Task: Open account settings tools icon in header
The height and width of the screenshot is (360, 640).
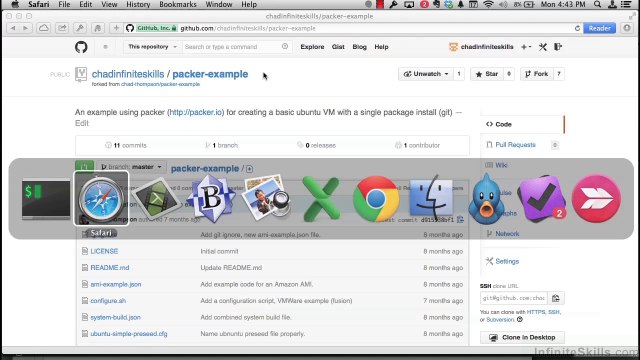Action: coord(542,47)
